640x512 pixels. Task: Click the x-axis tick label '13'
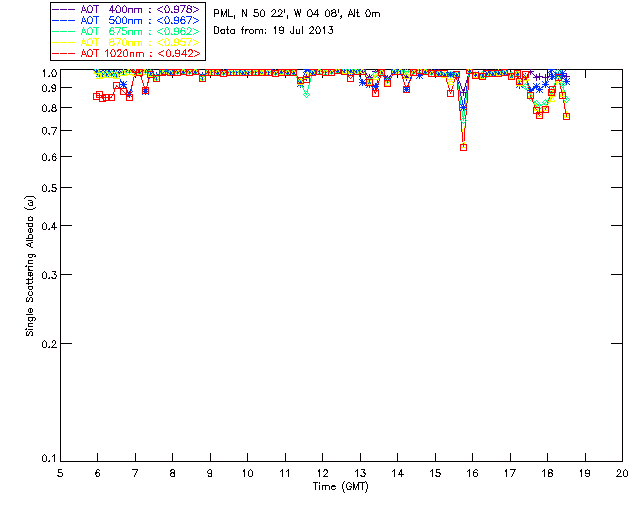360,473
